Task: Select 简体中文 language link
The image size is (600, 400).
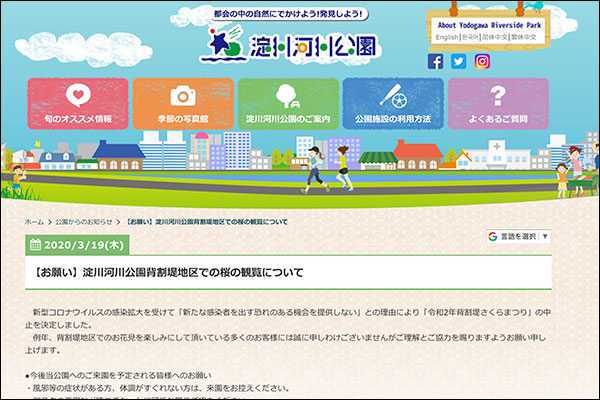Action: [x=494, y=37]
